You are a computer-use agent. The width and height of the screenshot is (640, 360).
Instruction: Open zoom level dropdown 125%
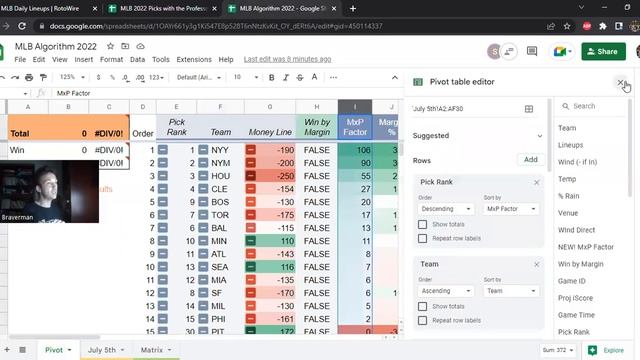coord(72,77)
